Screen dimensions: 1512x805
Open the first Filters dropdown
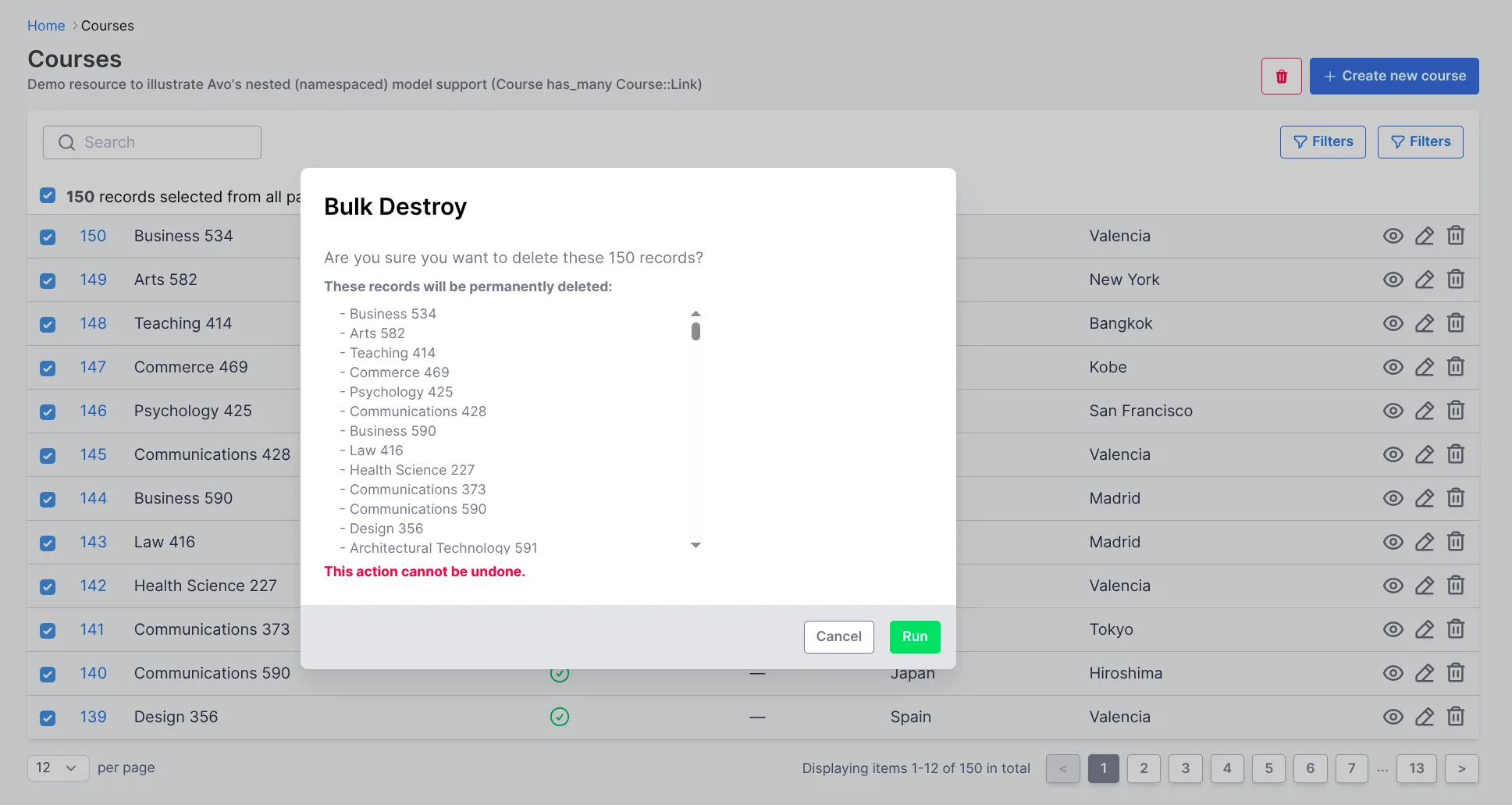point(1322,141)
